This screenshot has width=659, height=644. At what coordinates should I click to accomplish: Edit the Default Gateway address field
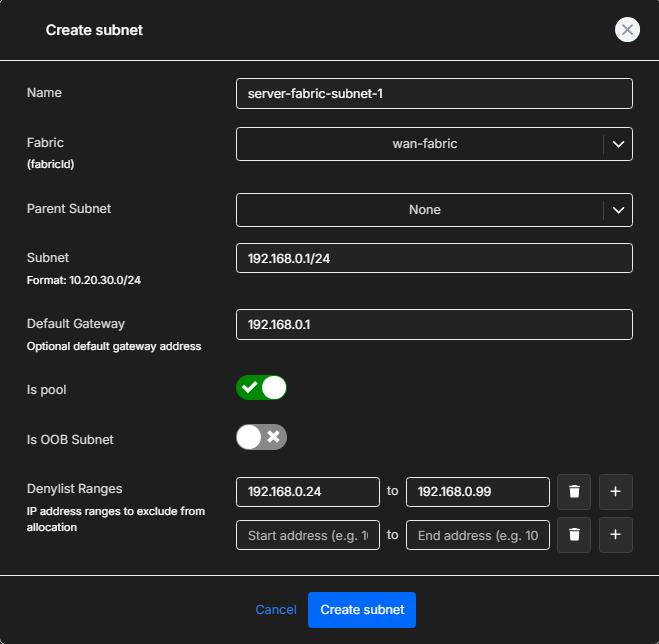434,324
